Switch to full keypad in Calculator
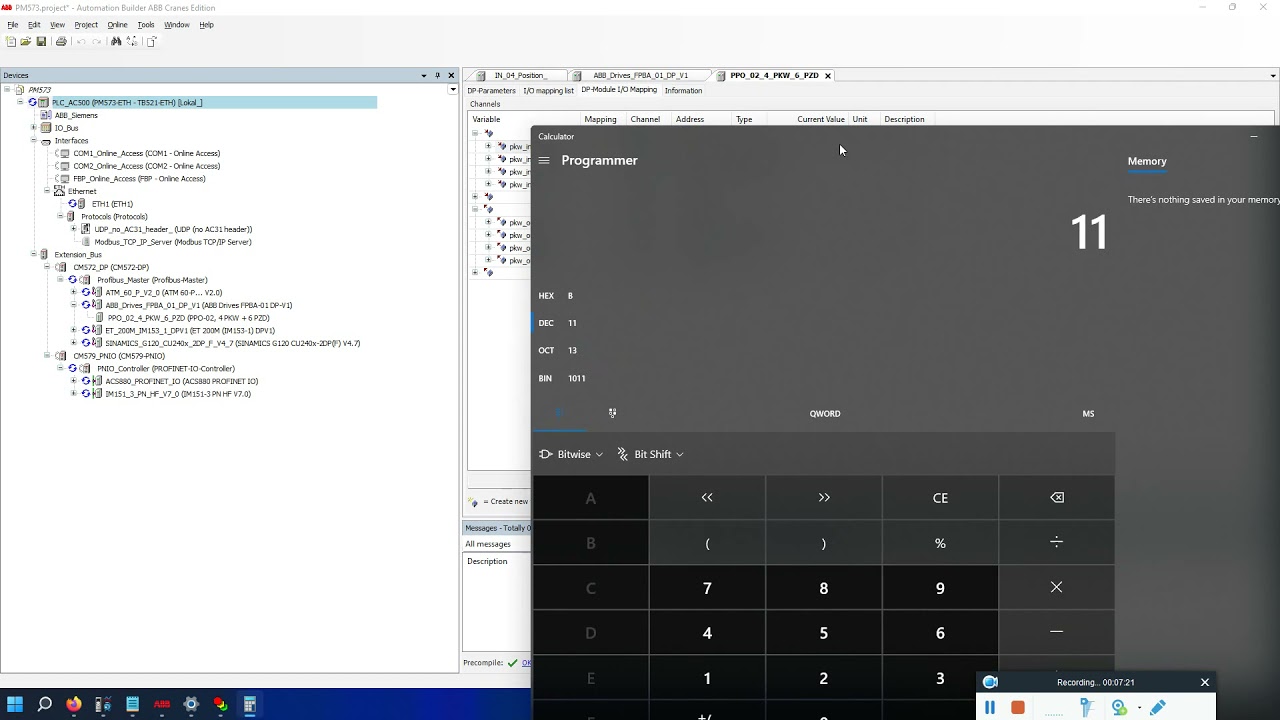The height and width of the screenshot is (720, 1280). 559,413
